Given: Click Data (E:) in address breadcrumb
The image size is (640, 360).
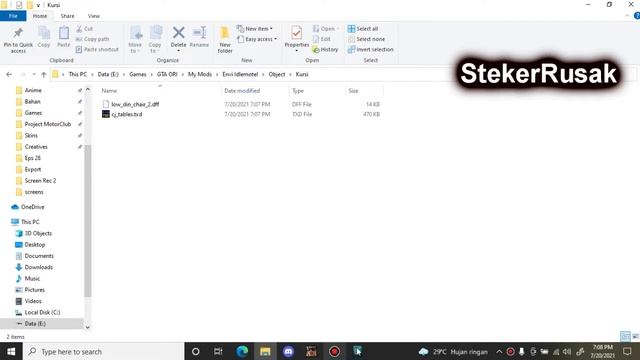Looking at the screenshot, I should click(x=108, y=74).
